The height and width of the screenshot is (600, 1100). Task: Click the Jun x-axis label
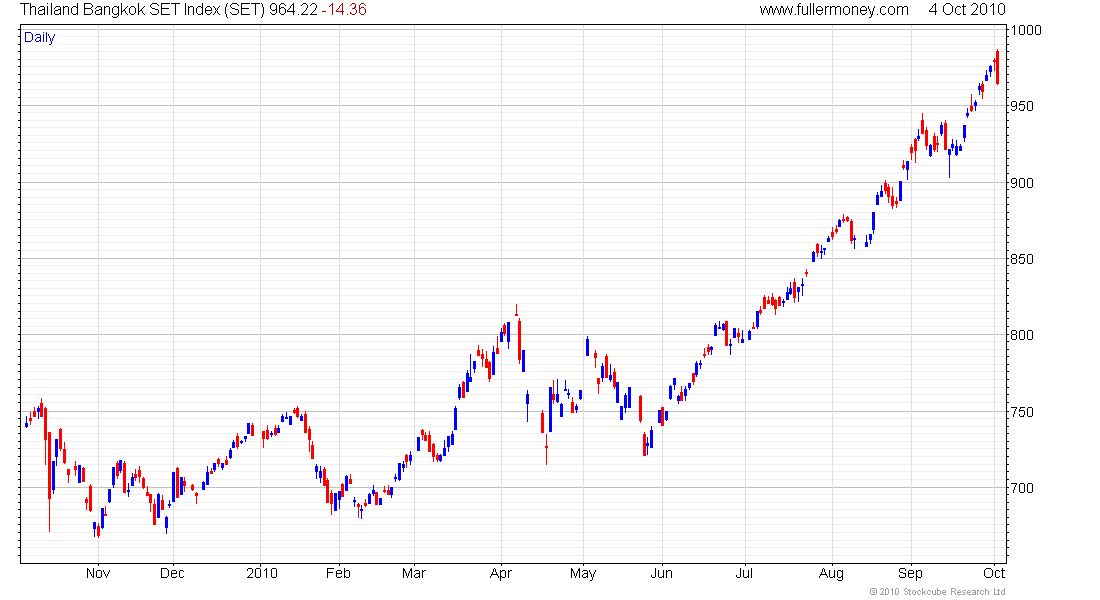coord(662,573)
